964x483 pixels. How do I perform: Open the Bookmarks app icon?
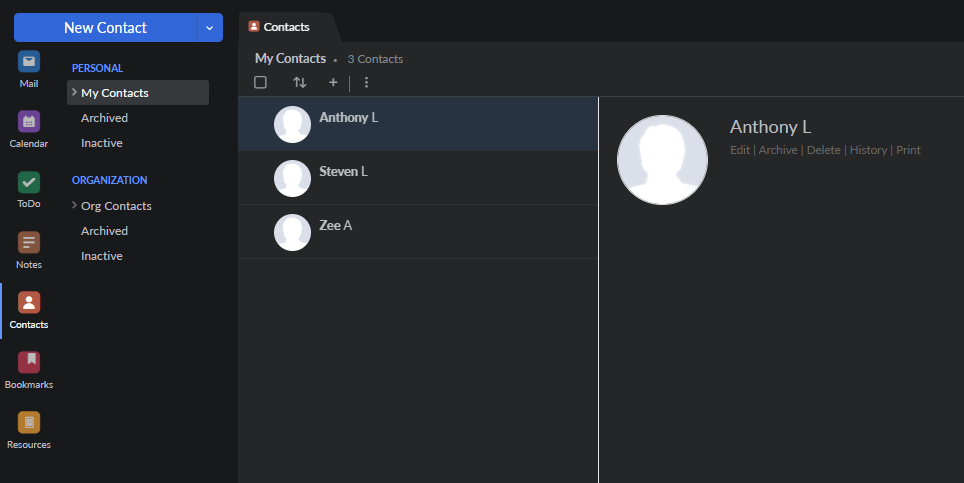29,363
